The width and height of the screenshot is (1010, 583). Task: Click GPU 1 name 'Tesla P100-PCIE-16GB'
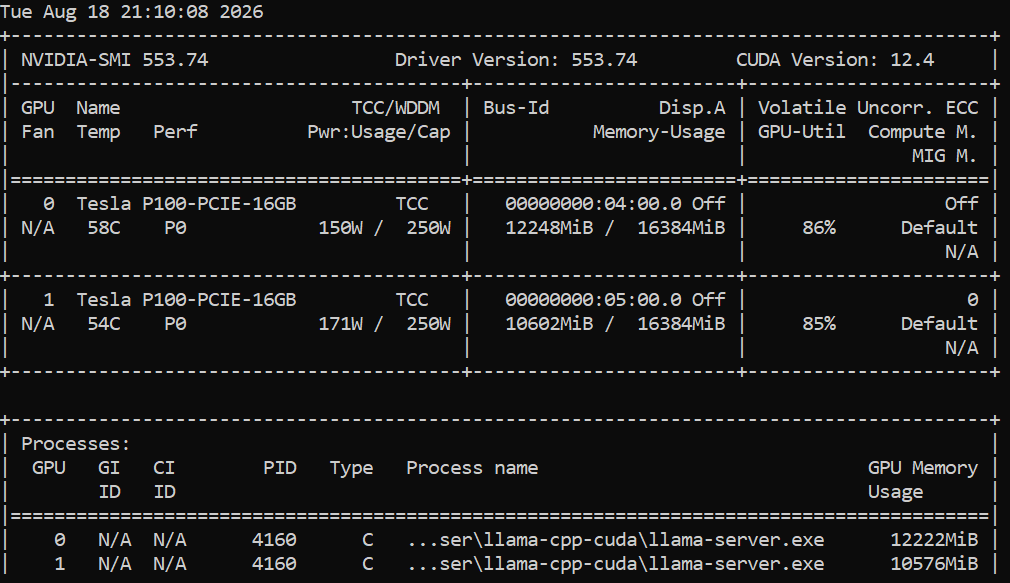click(x=186, y=300)
